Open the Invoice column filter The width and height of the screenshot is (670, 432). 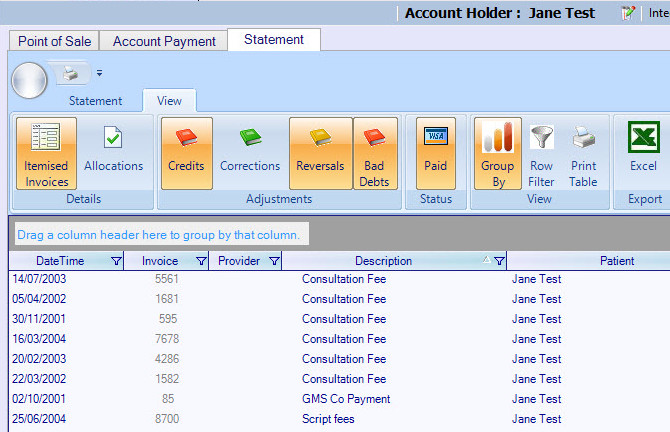click(201, 261)
